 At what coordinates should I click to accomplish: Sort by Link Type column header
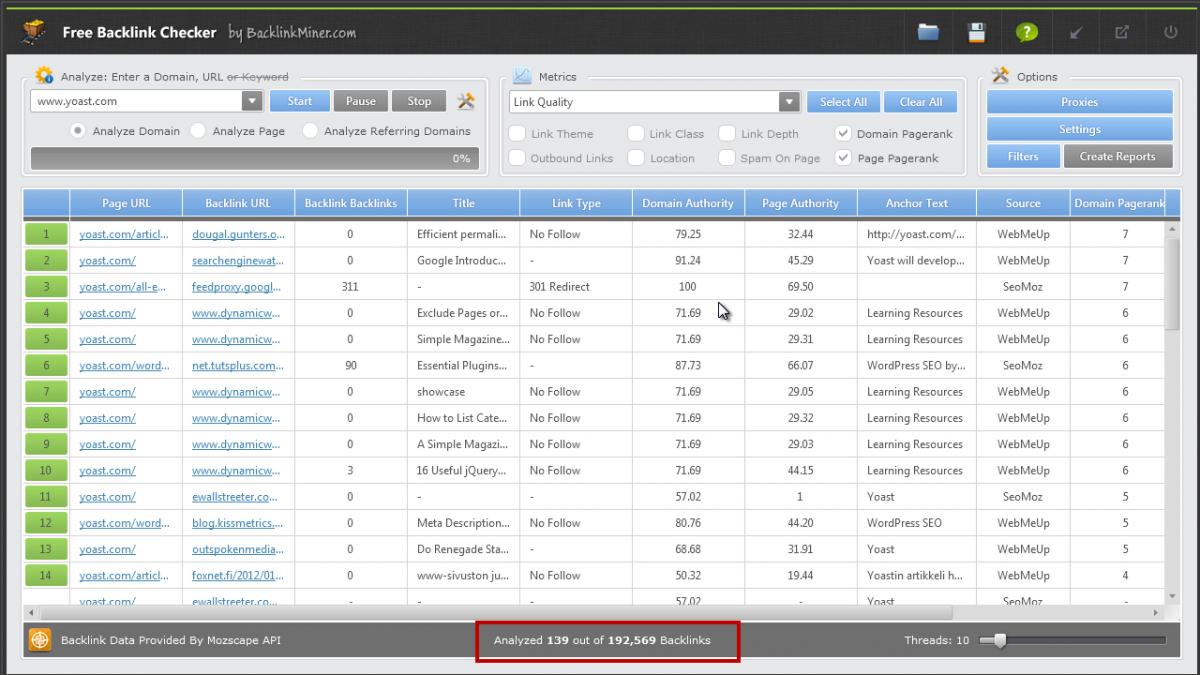[576, 203]
